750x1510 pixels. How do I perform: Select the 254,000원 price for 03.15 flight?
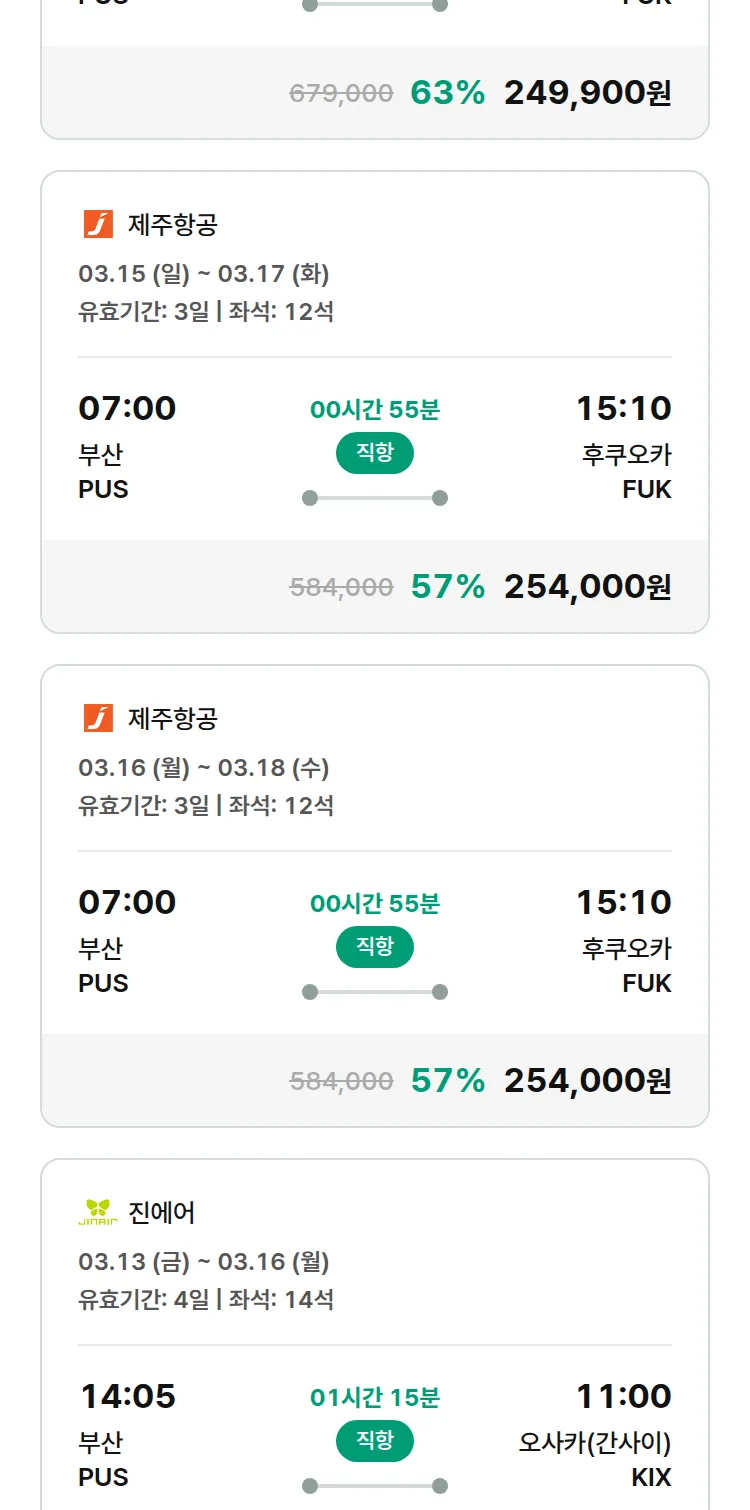pos(587,587)
